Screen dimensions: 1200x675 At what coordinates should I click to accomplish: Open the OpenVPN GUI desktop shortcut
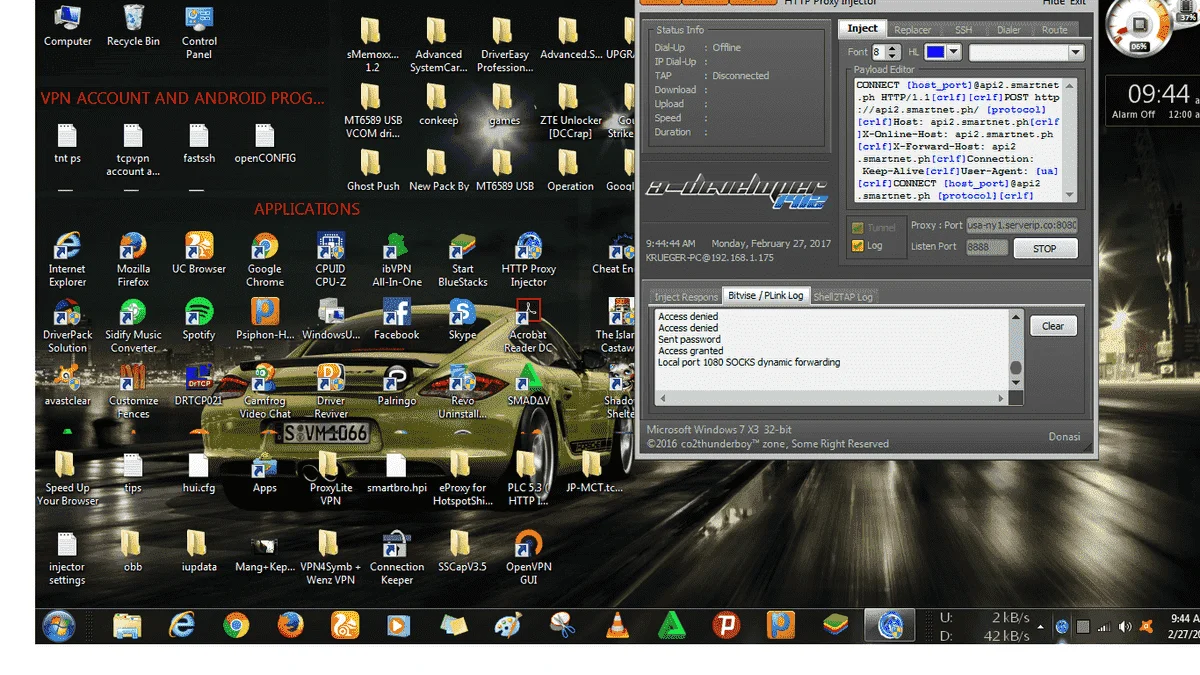(x=528, y=557)
